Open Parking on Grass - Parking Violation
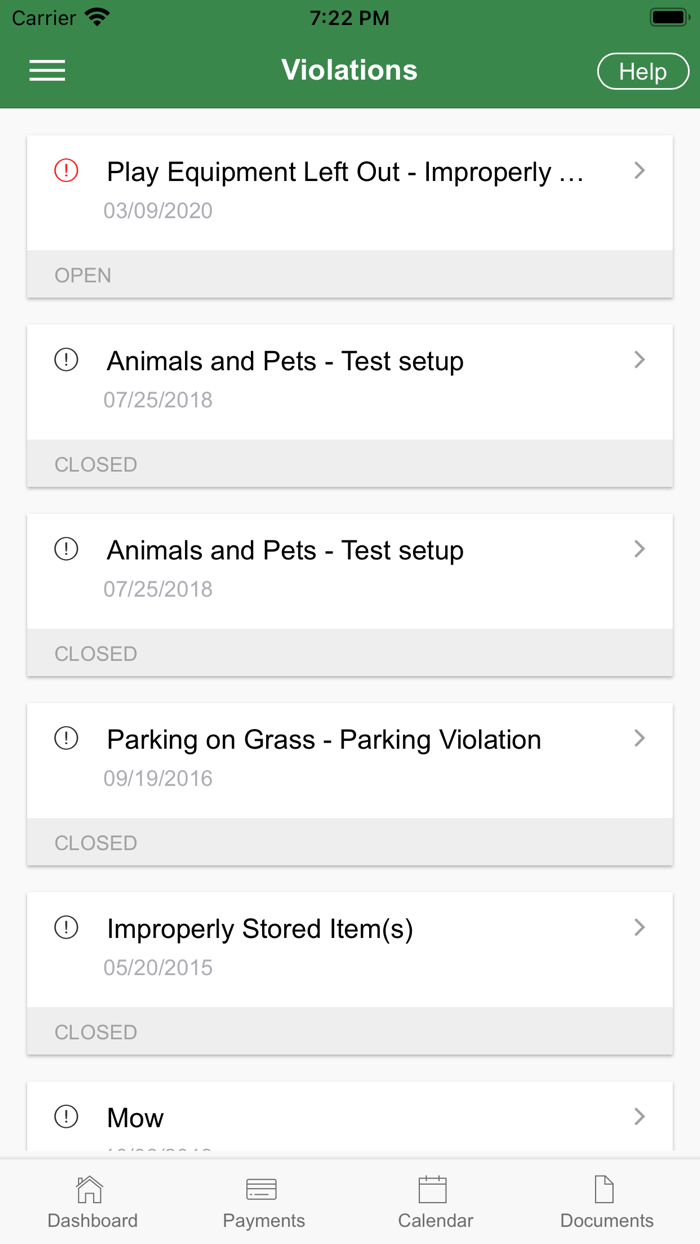The image size is (700, 1244). pyautogui.click(x=324, y=740)
